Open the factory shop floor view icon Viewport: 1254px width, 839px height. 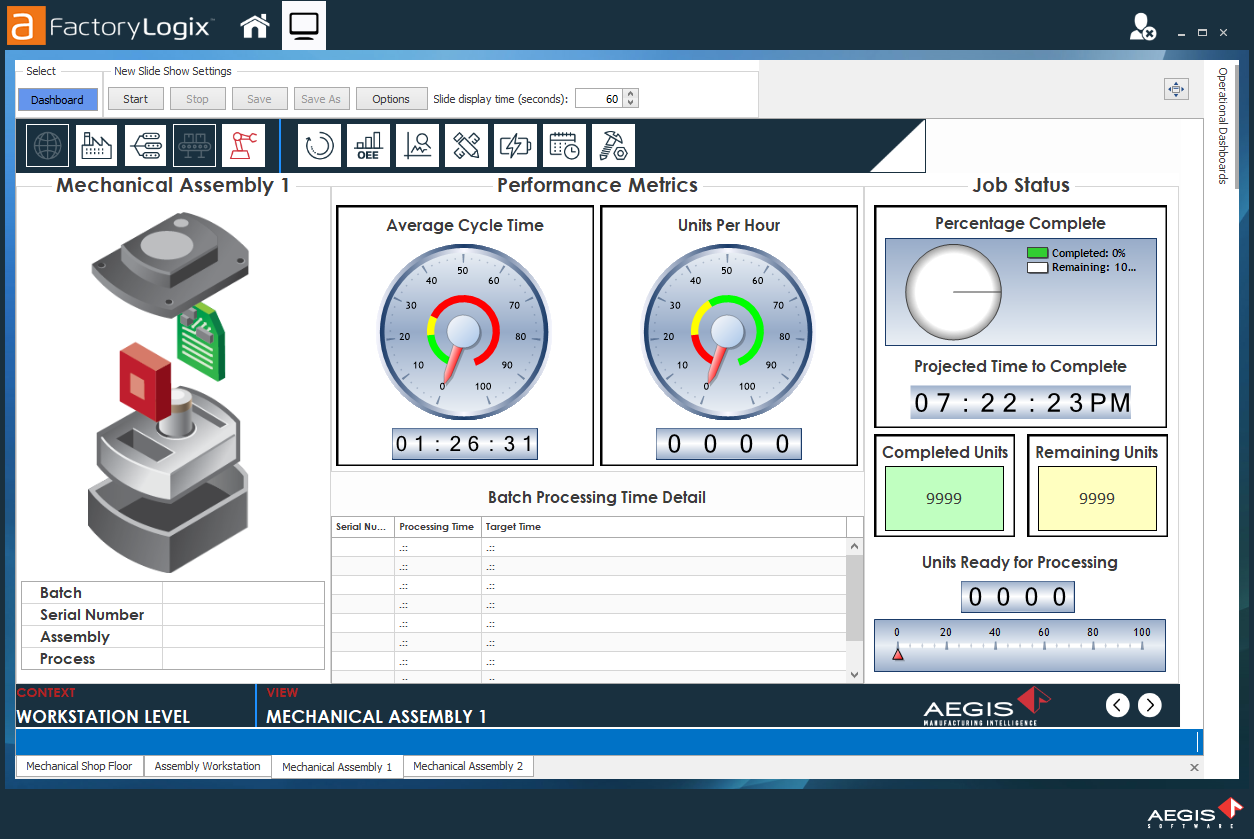(95, 145)
